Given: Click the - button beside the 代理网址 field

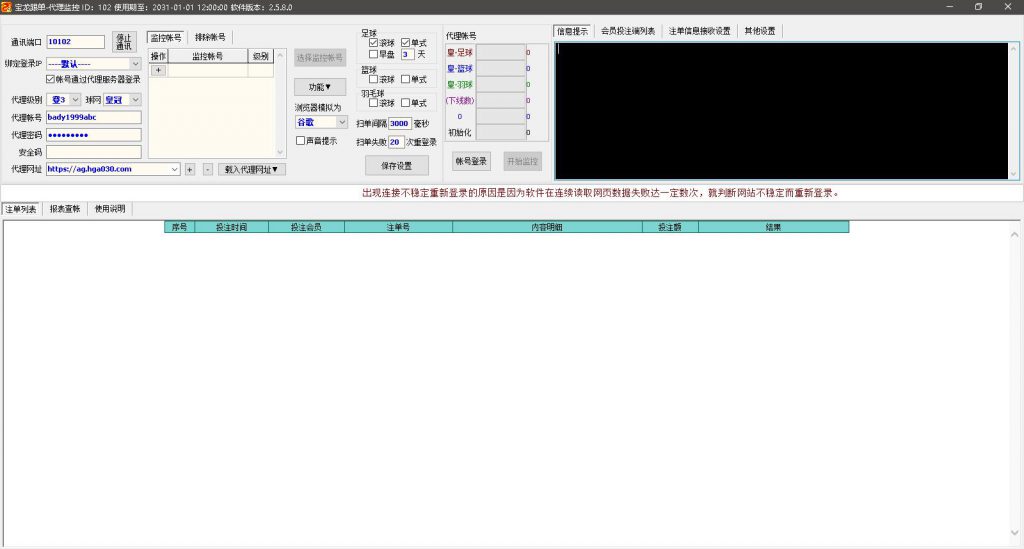Looking at the screenshot, I should pos(207,169).
